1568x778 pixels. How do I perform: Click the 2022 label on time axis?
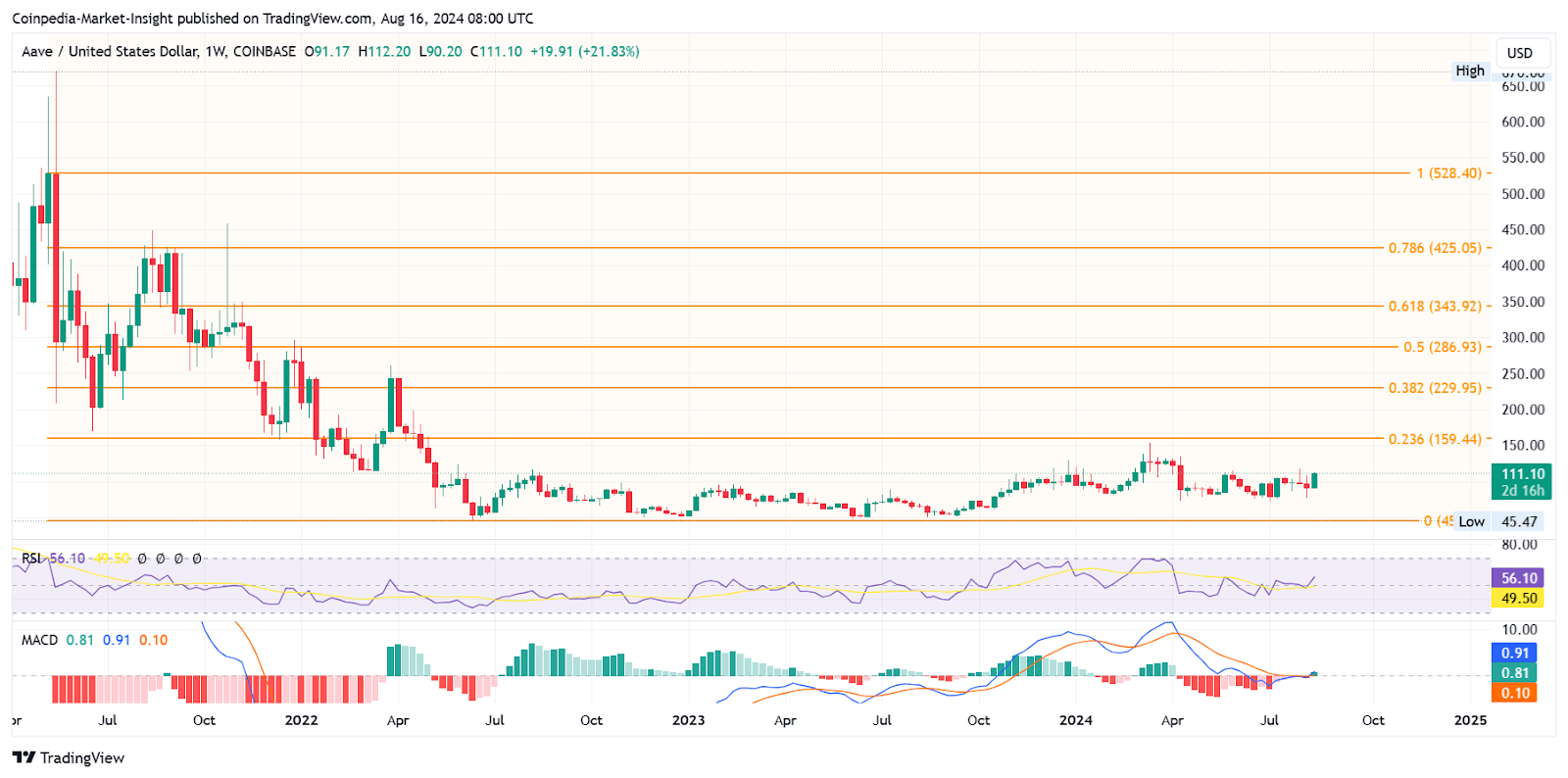tap(301, 720)
